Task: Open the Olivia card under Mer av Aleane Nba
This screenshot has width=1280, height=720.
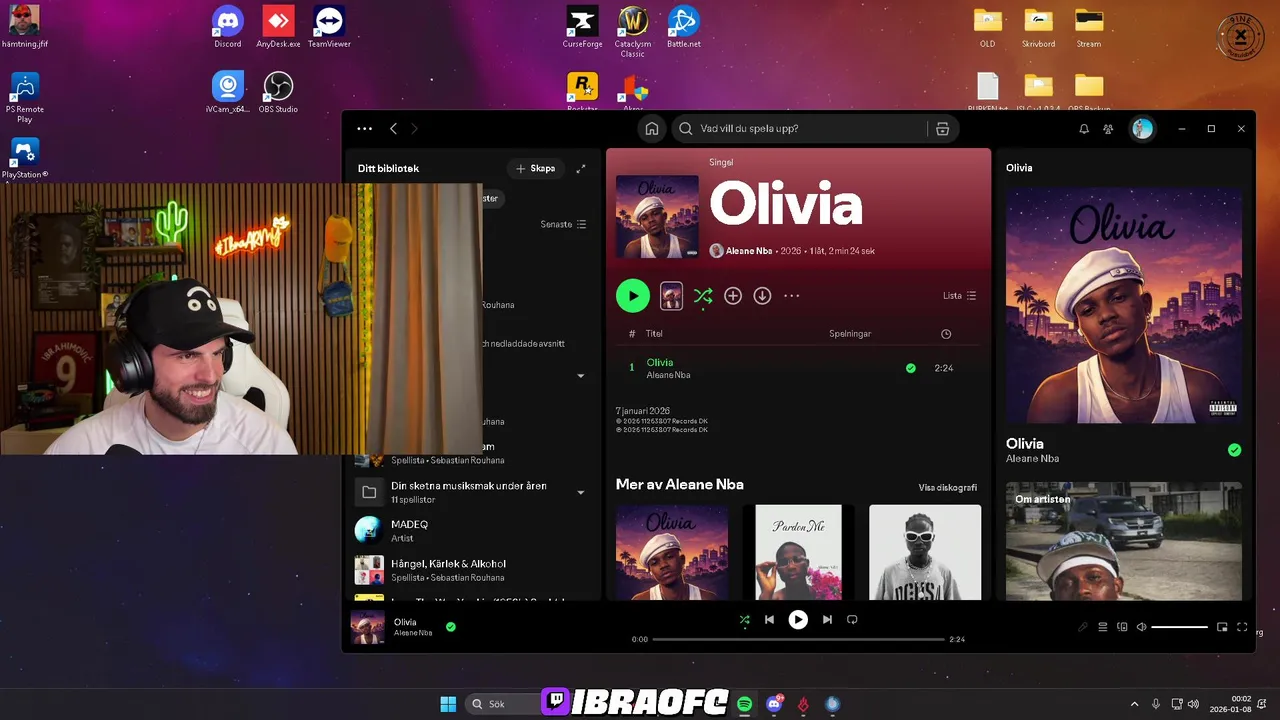Action: [672, 552]
